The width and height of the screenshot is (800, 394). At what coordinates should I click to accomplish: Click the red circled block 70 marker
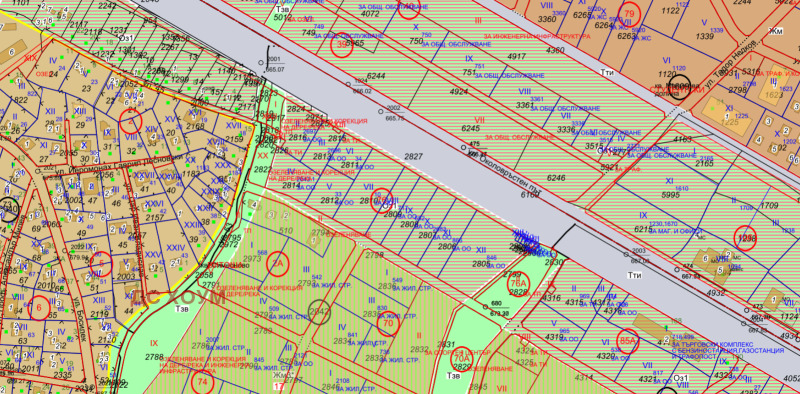click(x=388, y=324)
